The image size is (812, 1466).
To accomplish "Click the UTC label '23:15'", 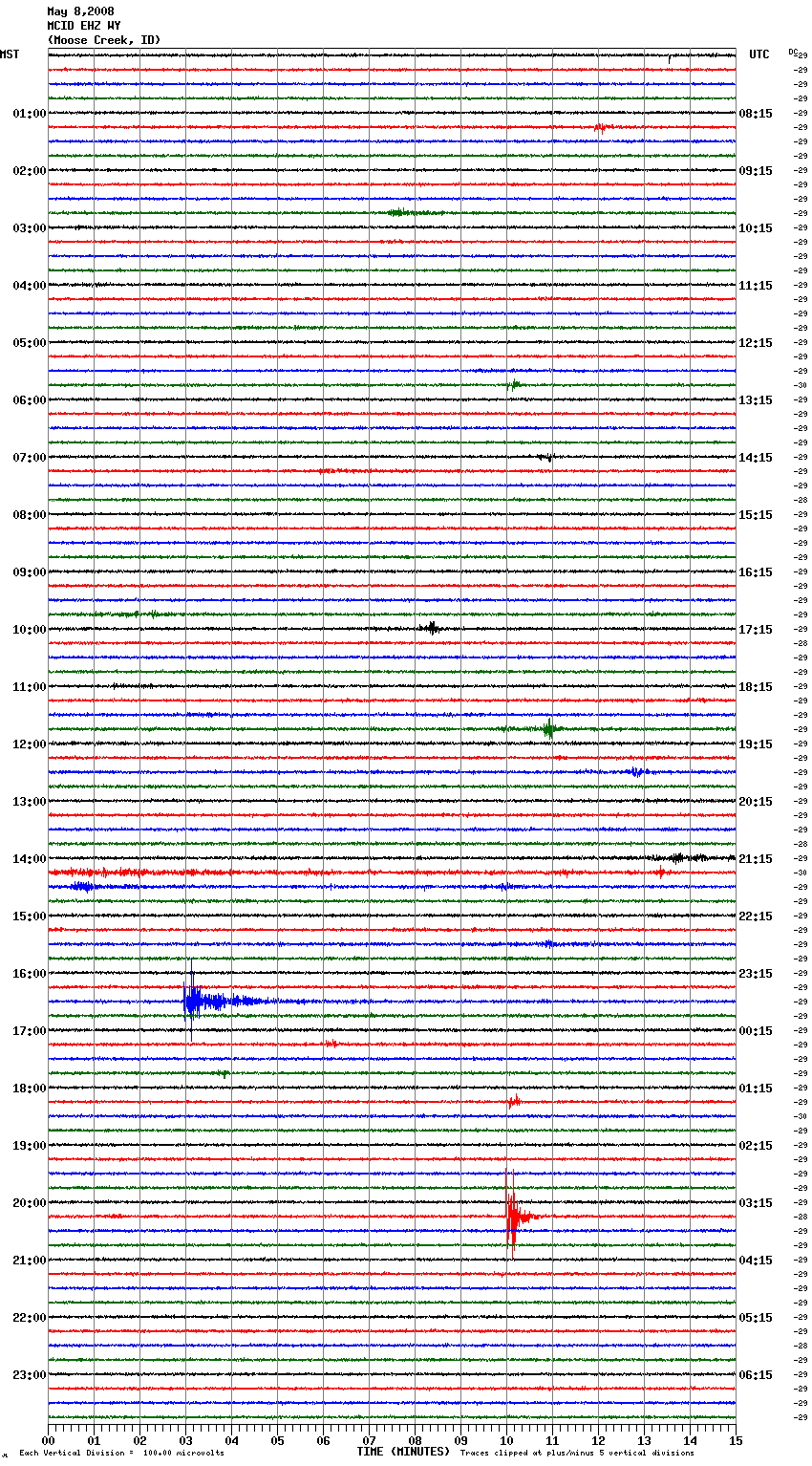I will click(756, 974).
